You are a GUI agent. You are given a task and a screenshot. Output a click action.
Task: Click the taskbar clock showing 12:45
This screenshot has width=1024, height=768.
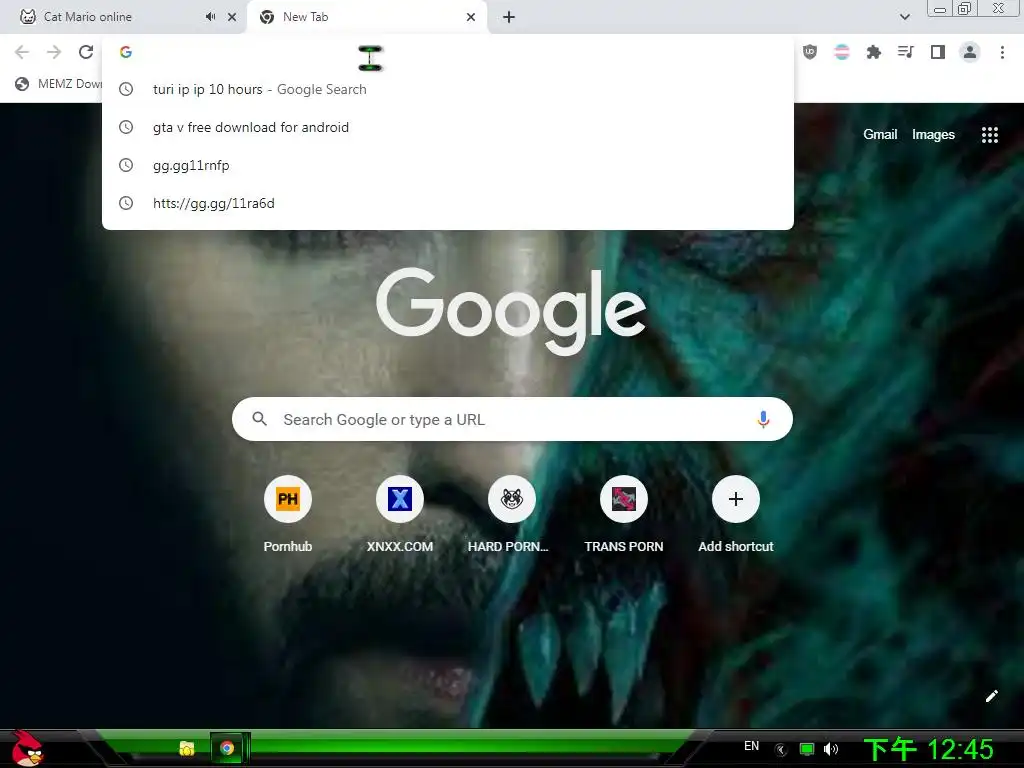pyautogui.click(x=929, y=749)
